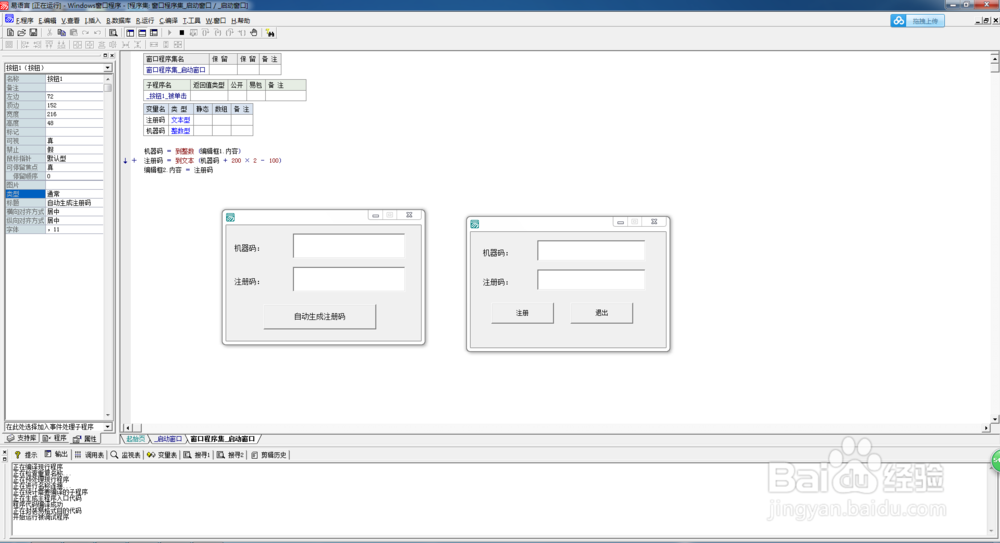
Task: Open the 搜寻2 tab
Action: click(230, 455)
